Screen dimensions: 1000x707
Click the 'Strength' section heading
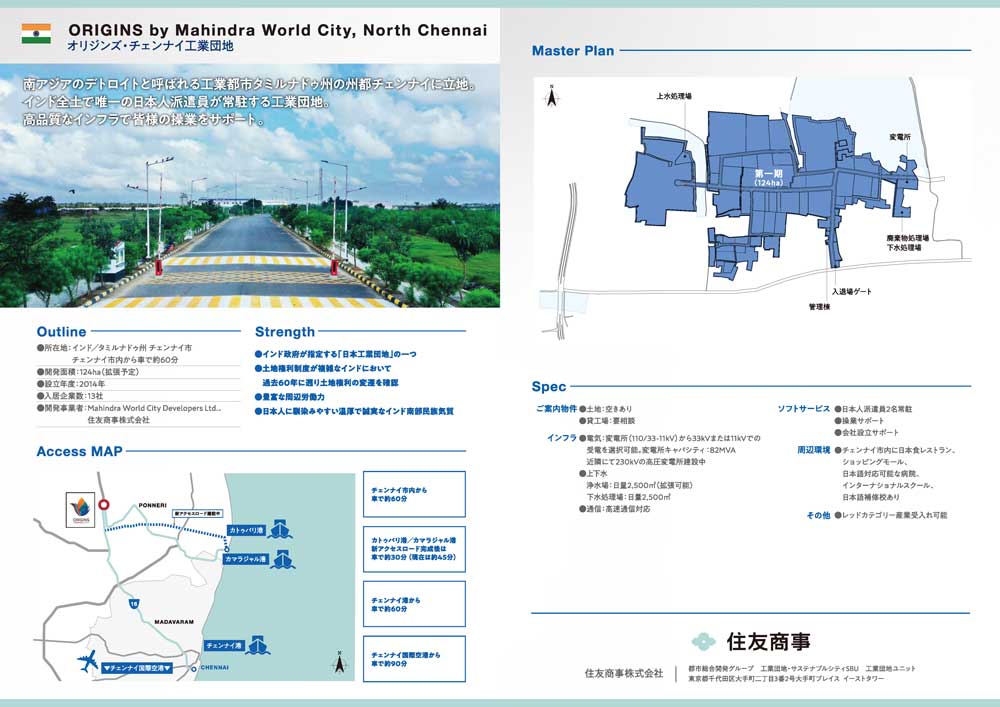(284, 332)
